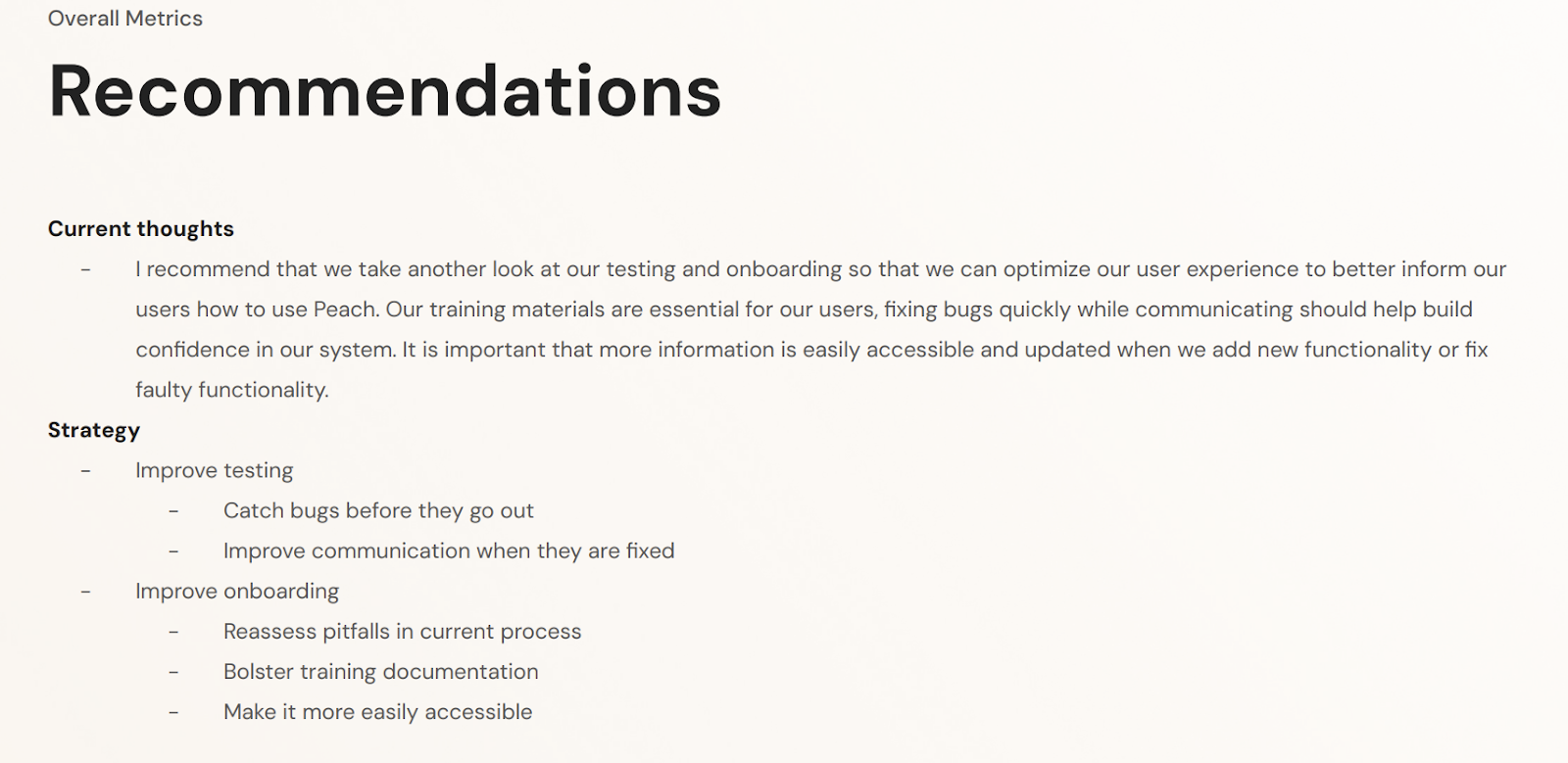Screen dimensions: 1568x763
Task: Click "Catch bugs before they go out"
Action: 378,510
